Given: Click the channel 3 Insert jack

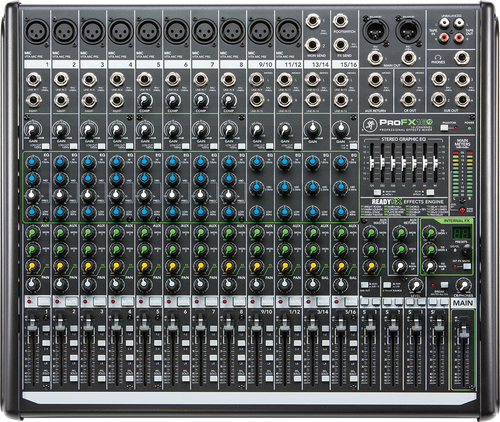Looking at the screenshot, I should click(x=89, y=100).
